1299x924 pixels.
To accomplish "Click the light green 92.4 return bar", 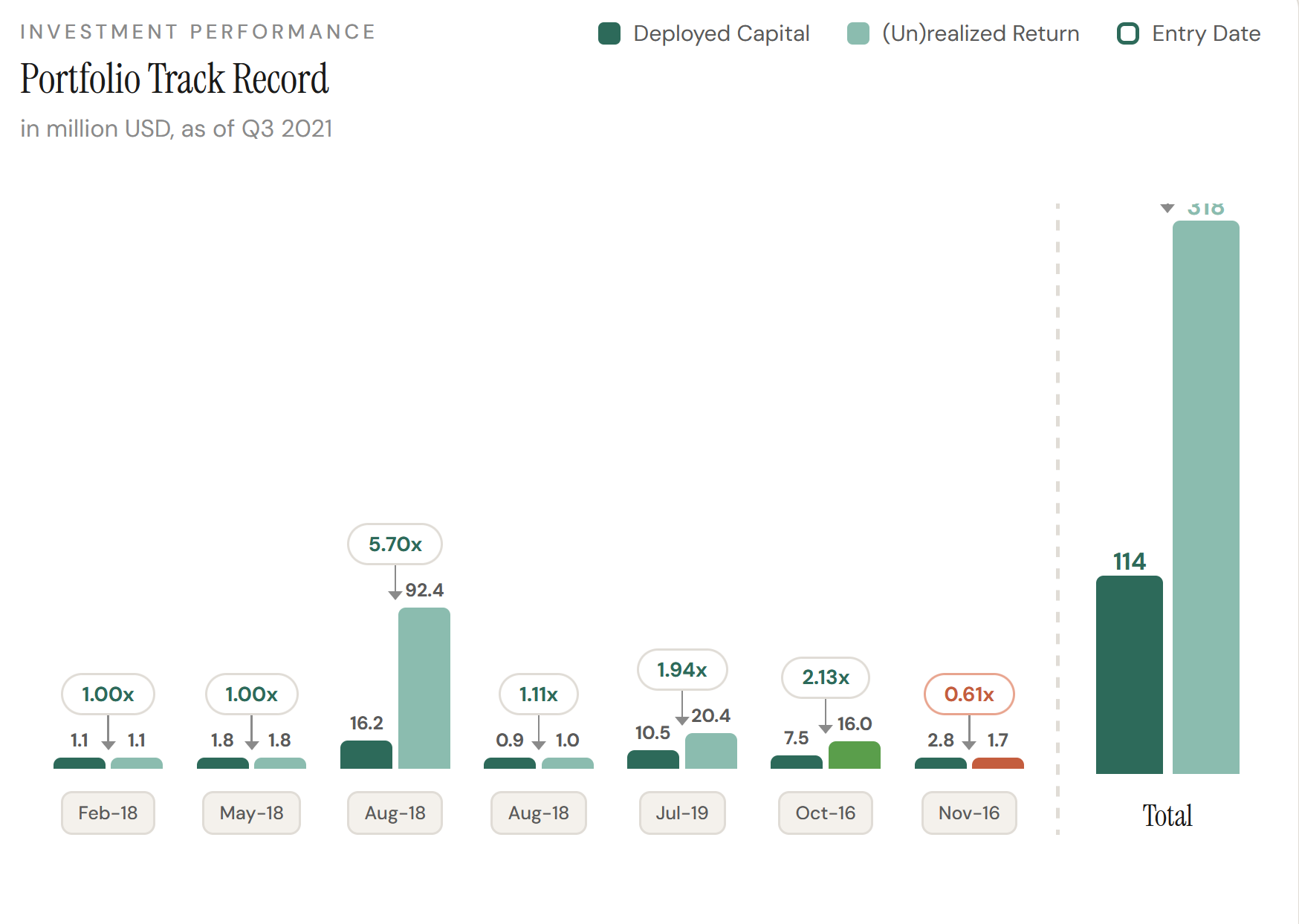I will [x=424, y=688].
